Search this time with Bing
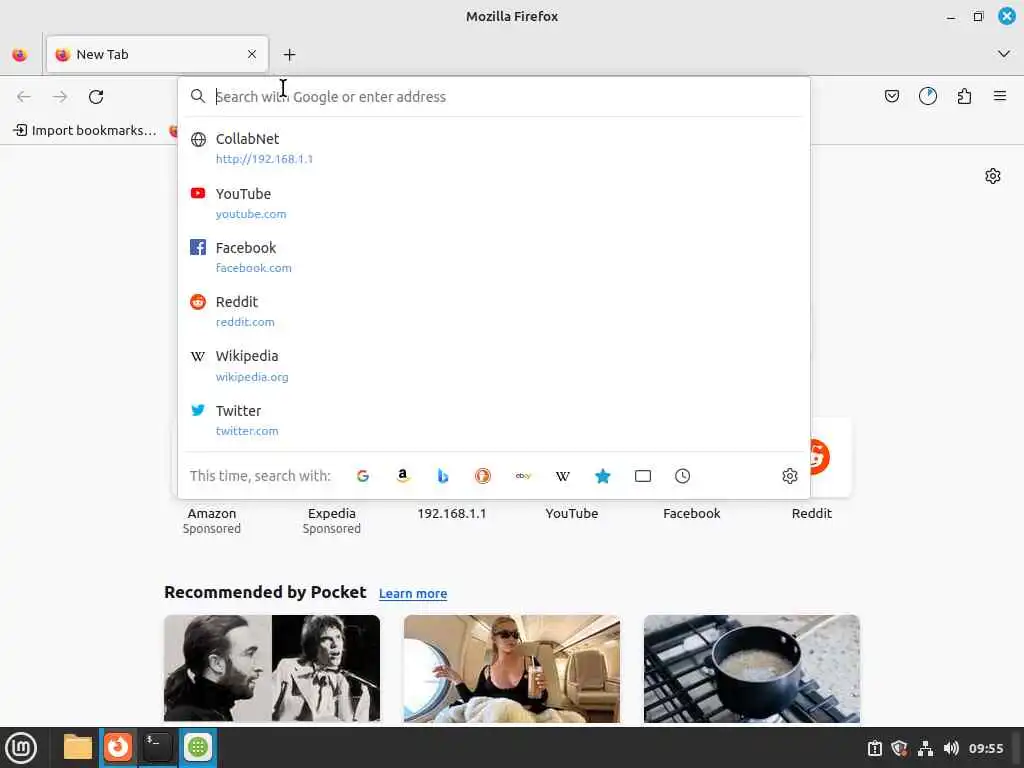 click(443, 476)
